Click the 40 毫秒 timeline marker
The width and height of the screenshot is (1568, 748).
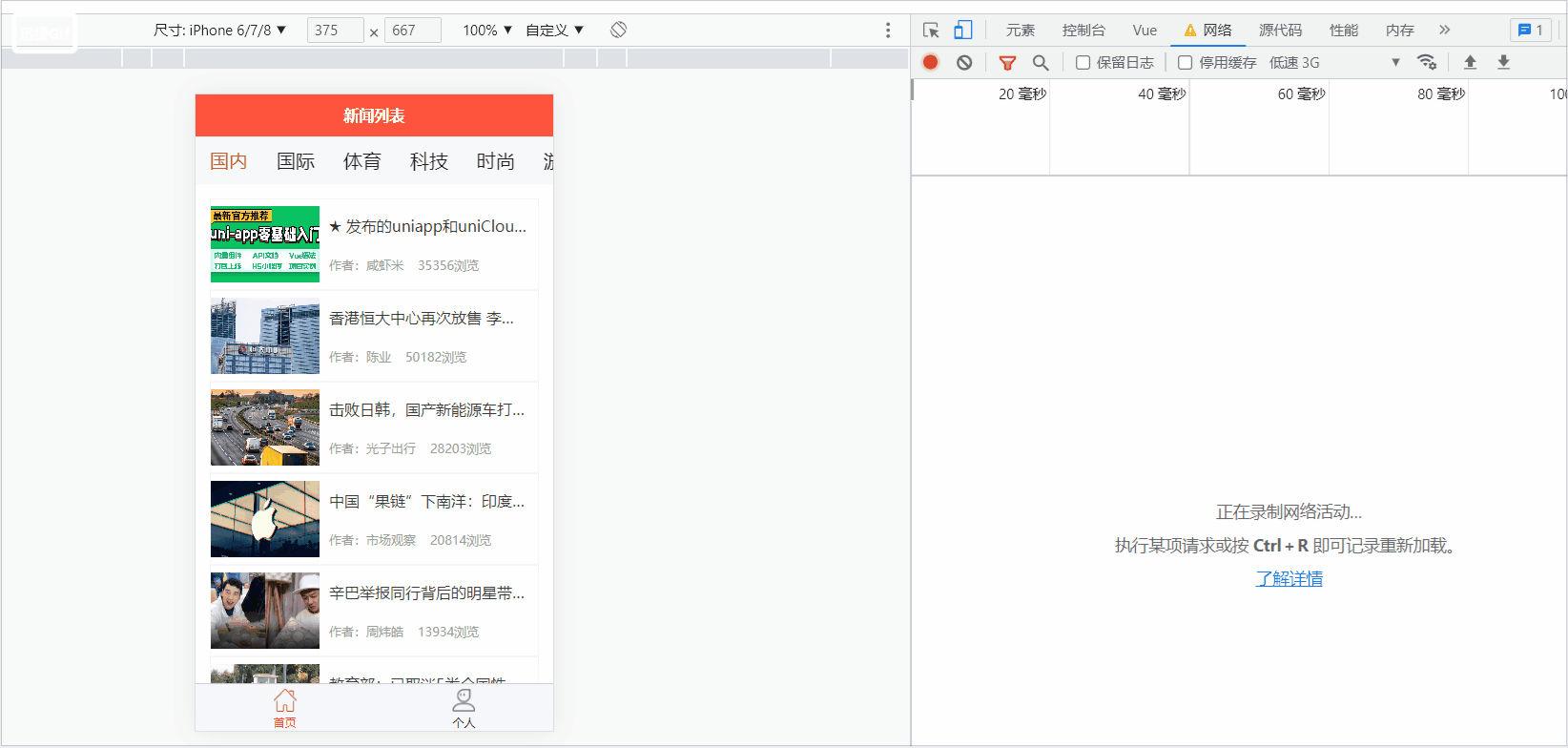(1162, 93)
